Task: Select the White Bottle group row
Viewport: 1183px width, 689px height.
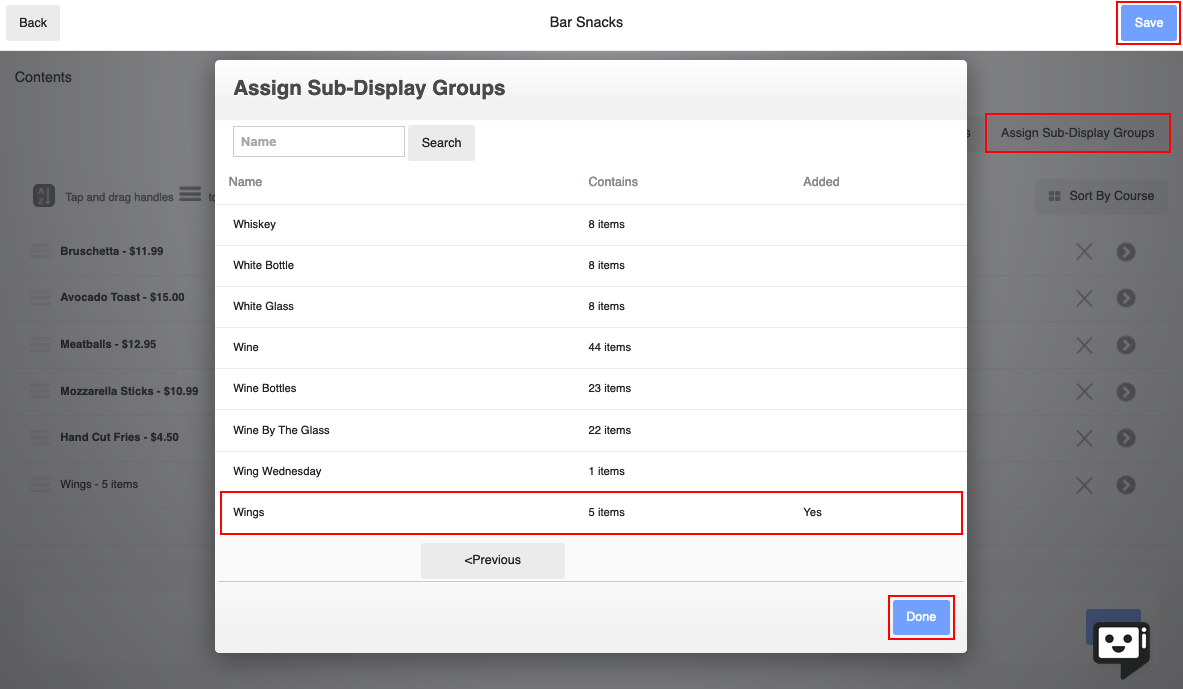Action: pos(591,266)
